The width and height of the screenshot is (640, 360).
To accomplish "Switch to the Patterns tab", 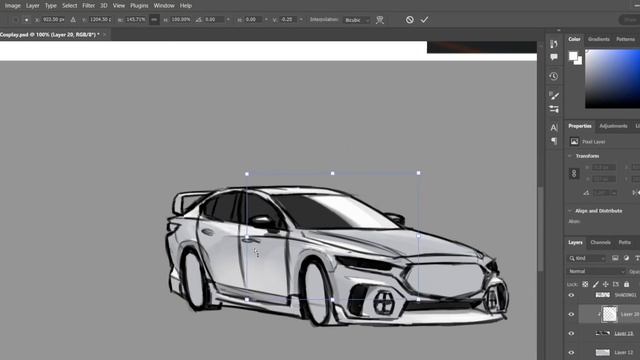I will 625,39.
